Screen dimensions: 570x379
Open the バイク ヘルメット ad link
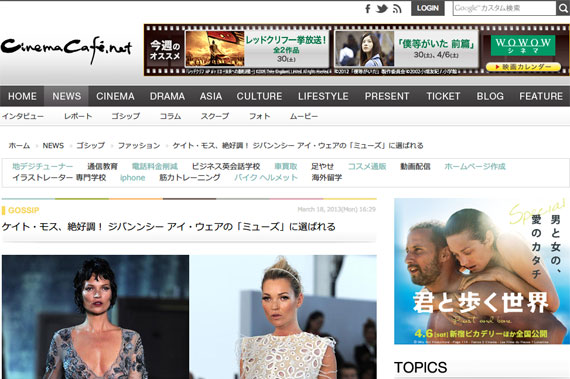tap(266, 178)
